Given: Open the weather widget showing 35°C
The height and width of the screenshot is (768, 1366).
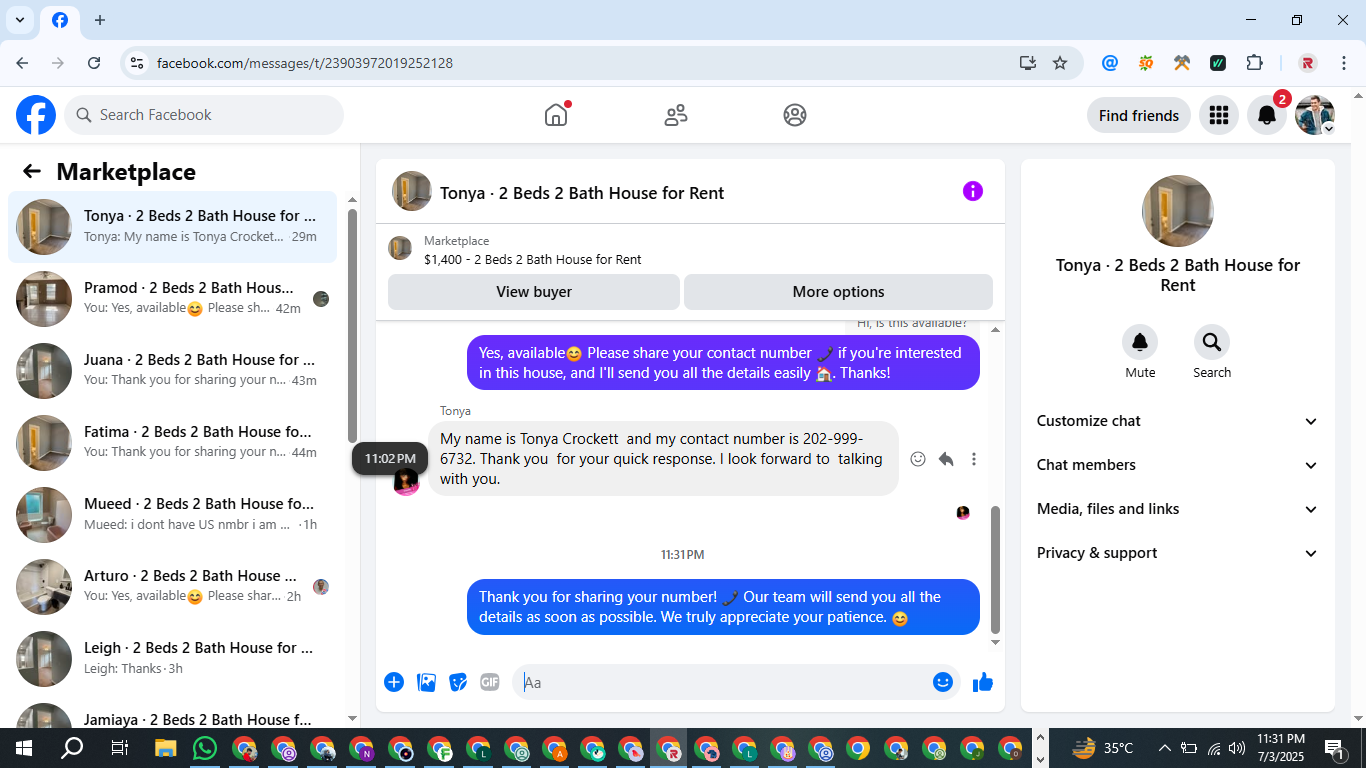Looking at the screenshot, I should (x=1102, y=748).
